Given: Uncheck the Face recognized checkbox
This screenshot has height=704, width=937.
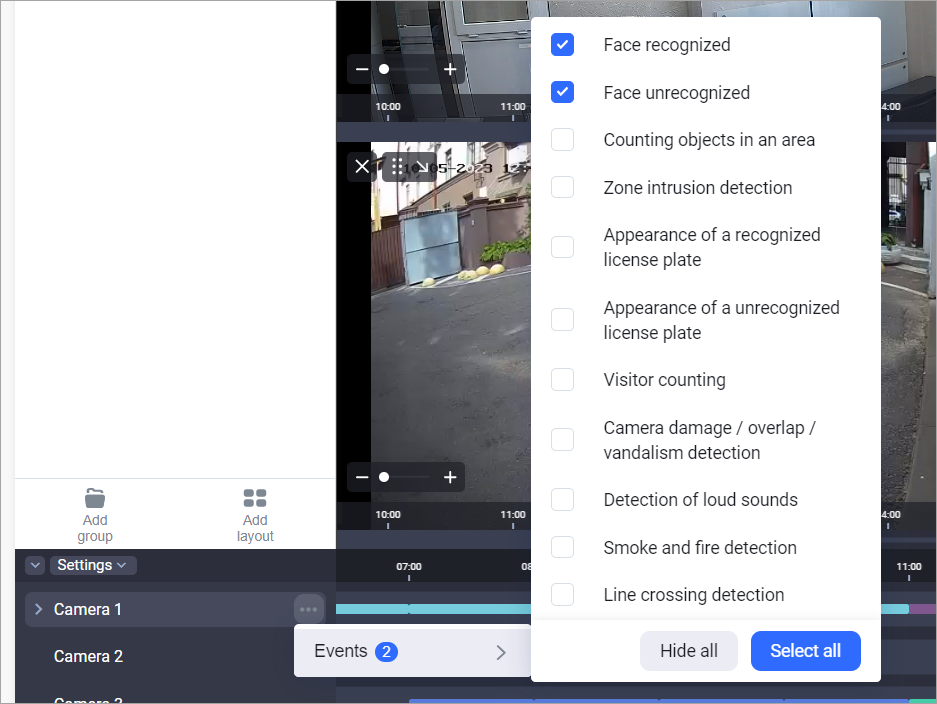Looking at the screenshot, I should point(563,45).
